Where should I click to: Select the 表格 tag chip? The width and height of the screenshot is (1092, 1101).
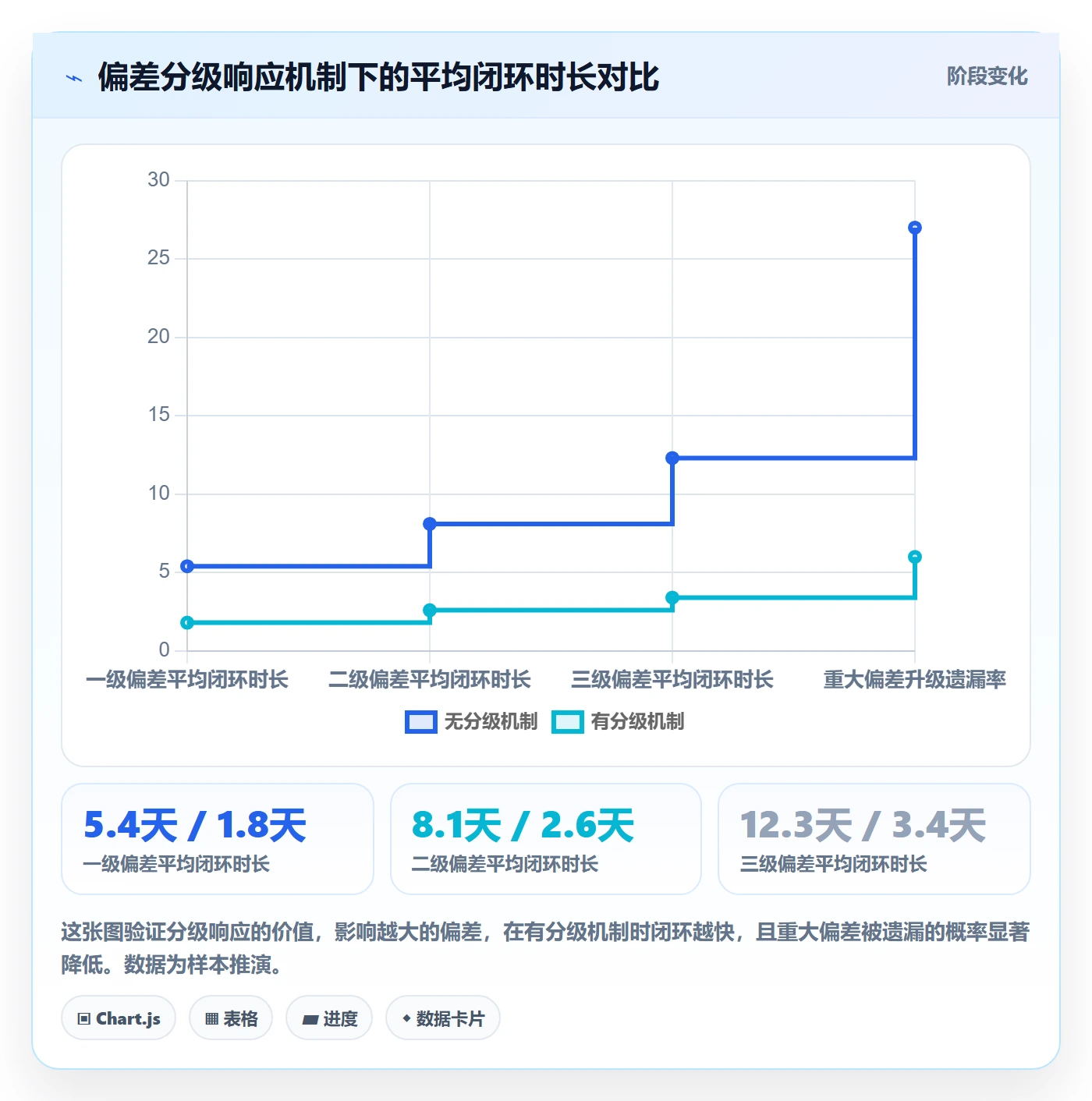(x=231, y=1018)
